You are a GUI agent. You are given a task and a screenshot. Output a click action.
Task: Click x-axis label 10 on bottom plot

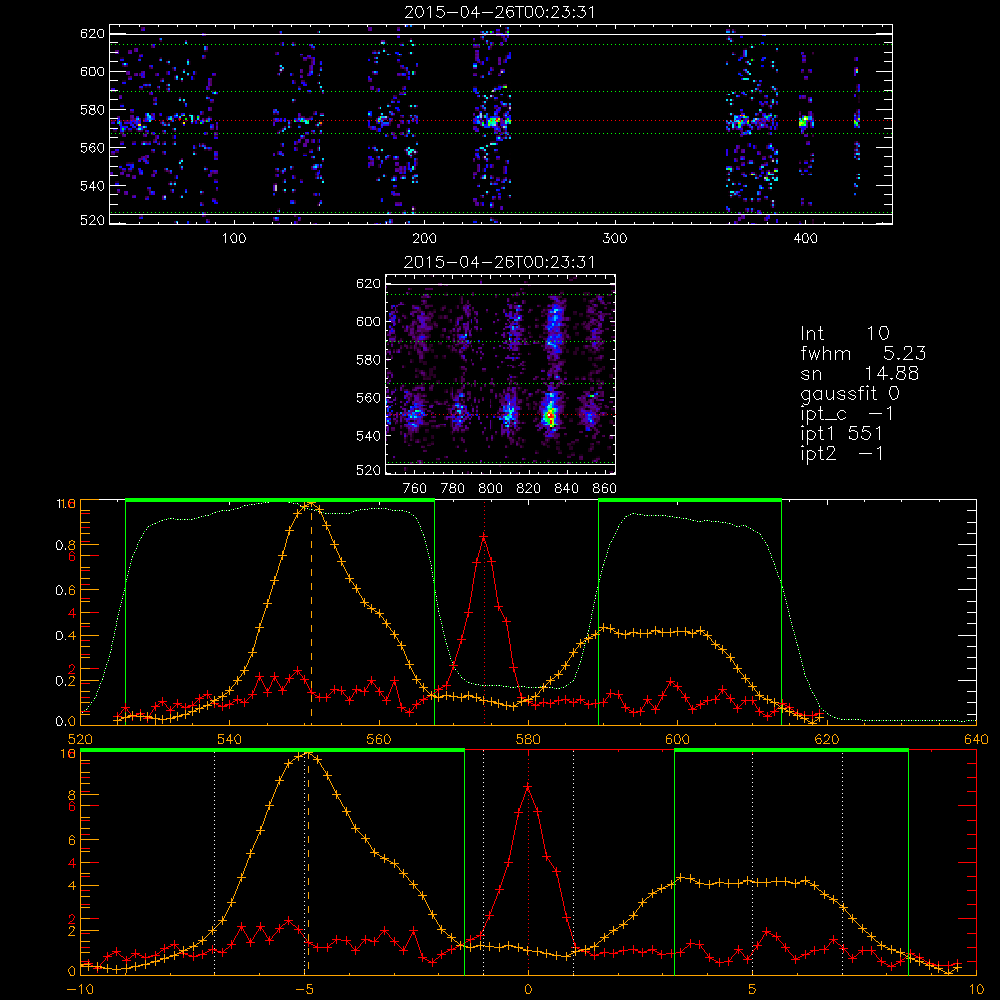pyautogui.click(x=976, y=989)
